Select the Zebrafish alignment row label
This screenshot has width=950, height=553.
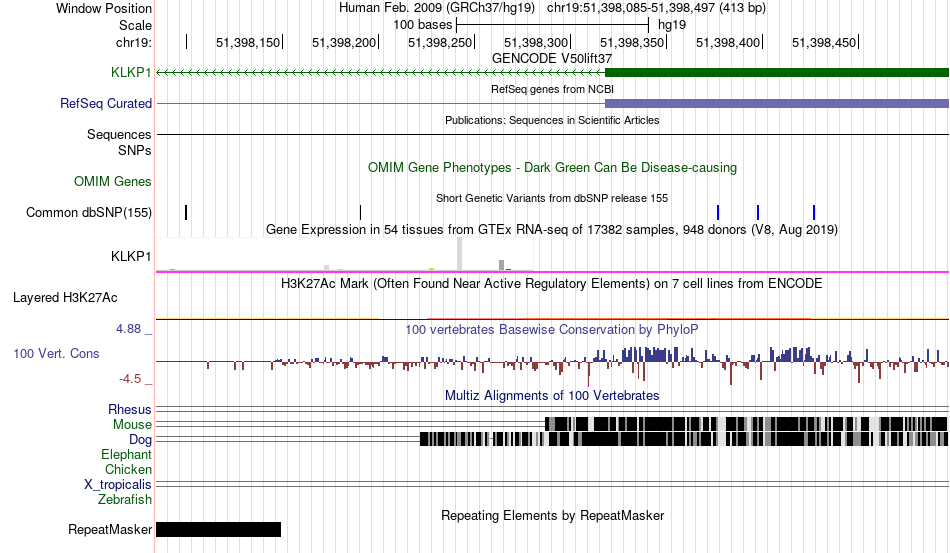coord(125,500)
